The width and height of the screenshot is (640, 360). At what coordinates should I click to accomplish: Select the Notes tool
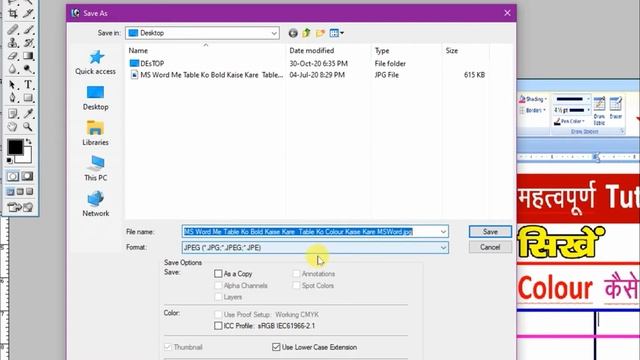(x=13, y=113)
